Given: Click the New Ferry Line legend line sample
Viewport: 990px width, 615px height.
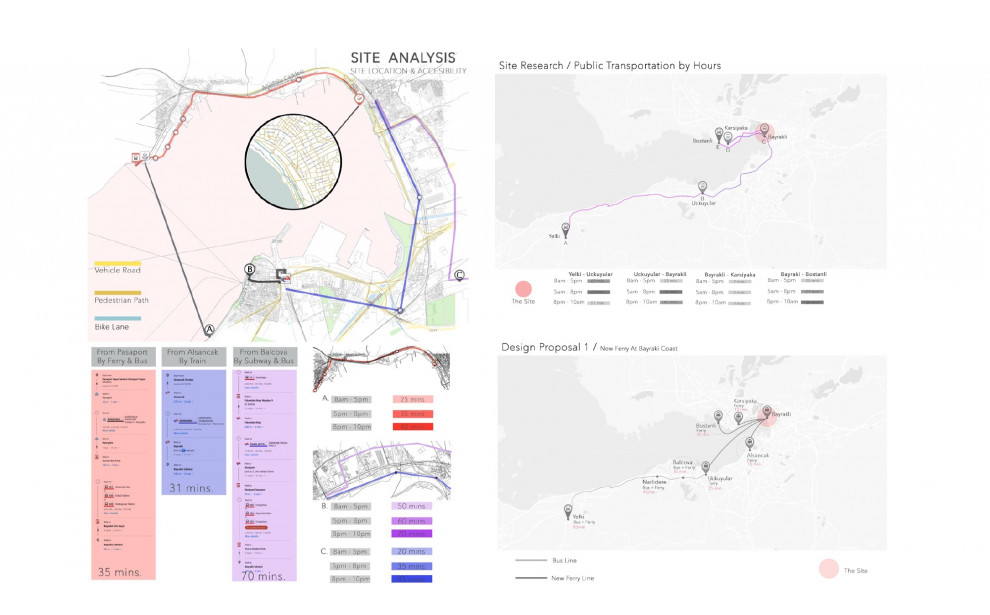Looking at the screenshot, I should (531, 578).
